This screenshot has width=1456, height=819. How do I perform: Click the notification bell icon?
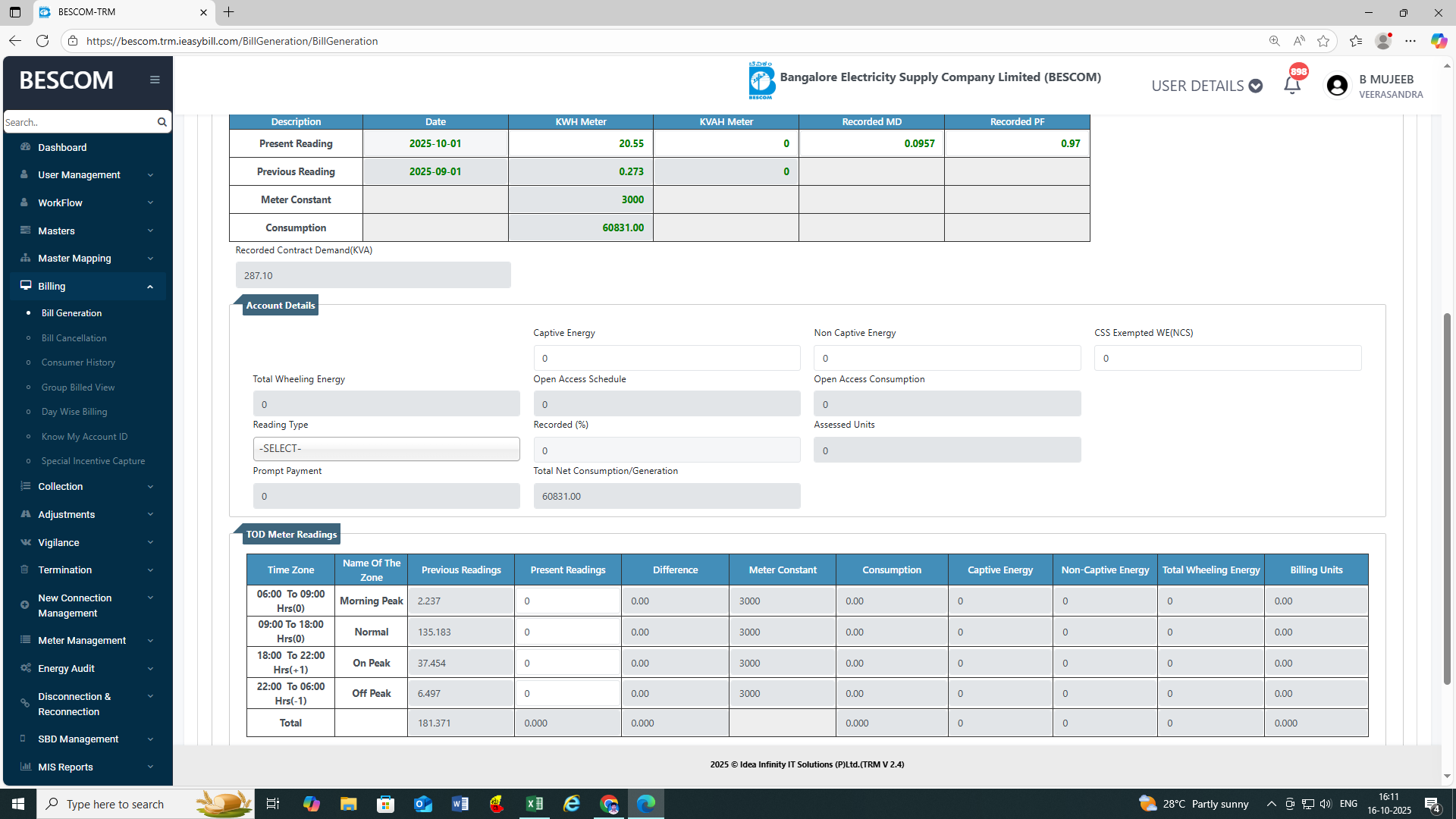click(1292, 85)
